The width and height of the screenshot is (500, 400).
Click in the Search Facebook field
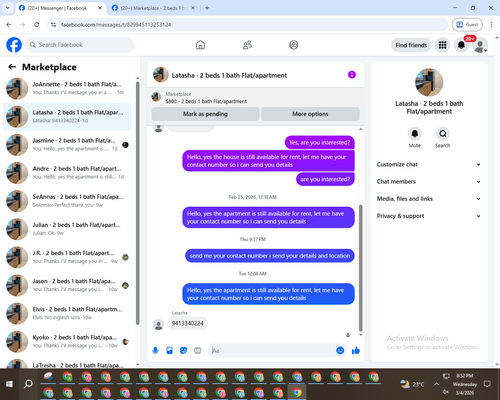point(80,45)
